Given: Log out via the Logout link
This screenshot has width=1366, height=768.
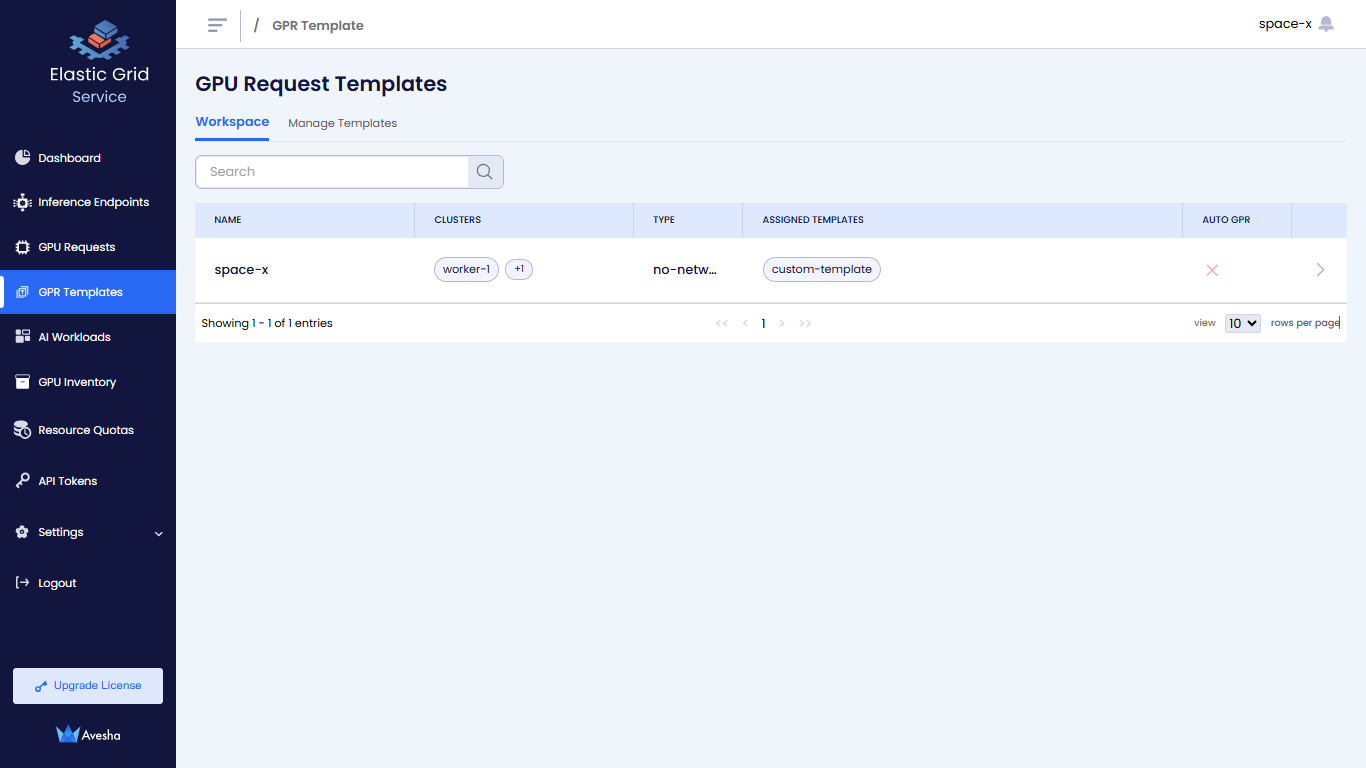Looking at the screenshot, I should tap(57, 583).
